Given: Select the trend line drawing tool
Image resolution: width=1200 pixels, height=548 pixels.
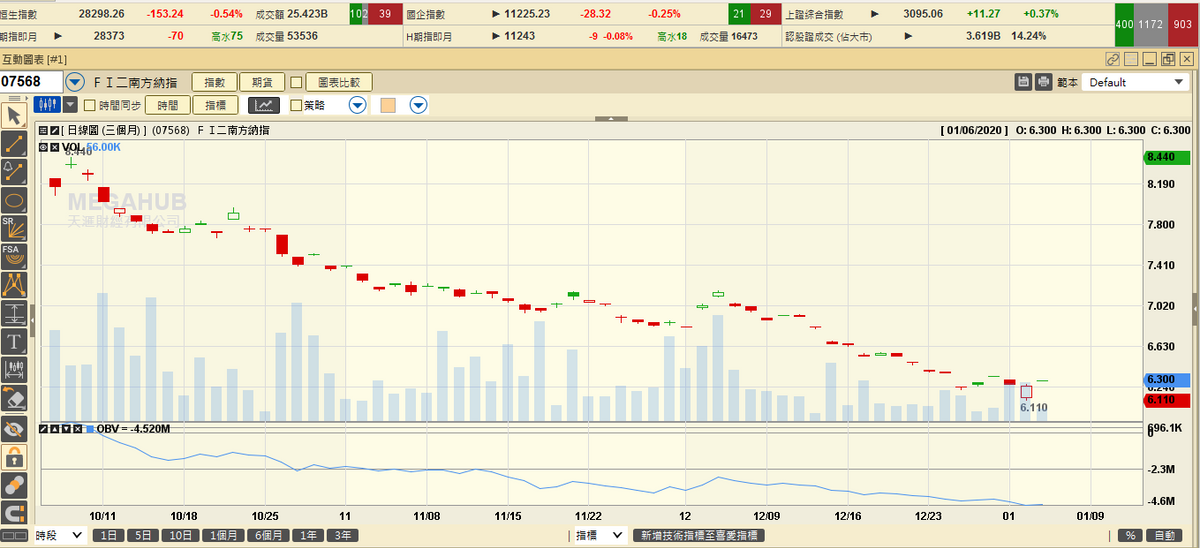Looking at the screenshot, I should (14, 143).
